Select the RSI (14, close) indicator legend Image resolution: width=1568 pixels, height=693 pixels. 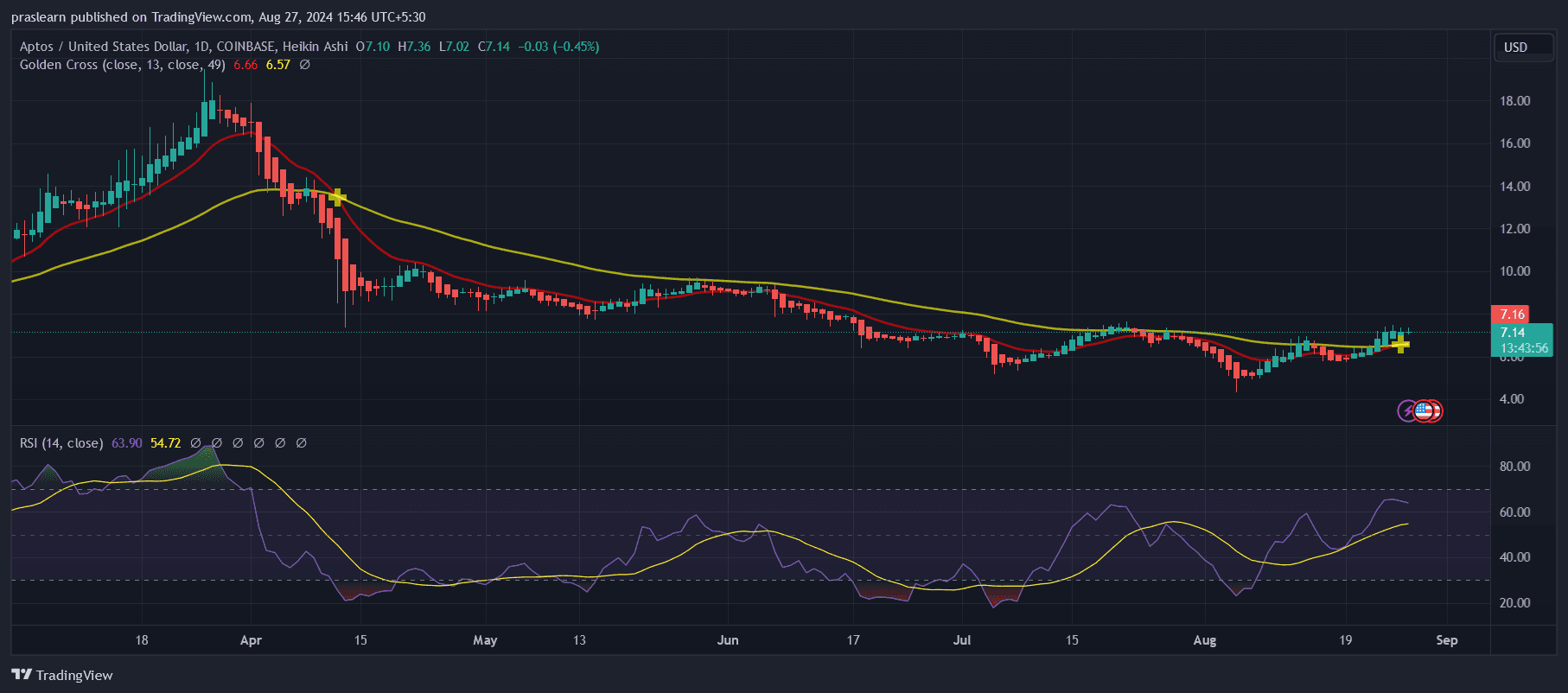click(61, 443)
